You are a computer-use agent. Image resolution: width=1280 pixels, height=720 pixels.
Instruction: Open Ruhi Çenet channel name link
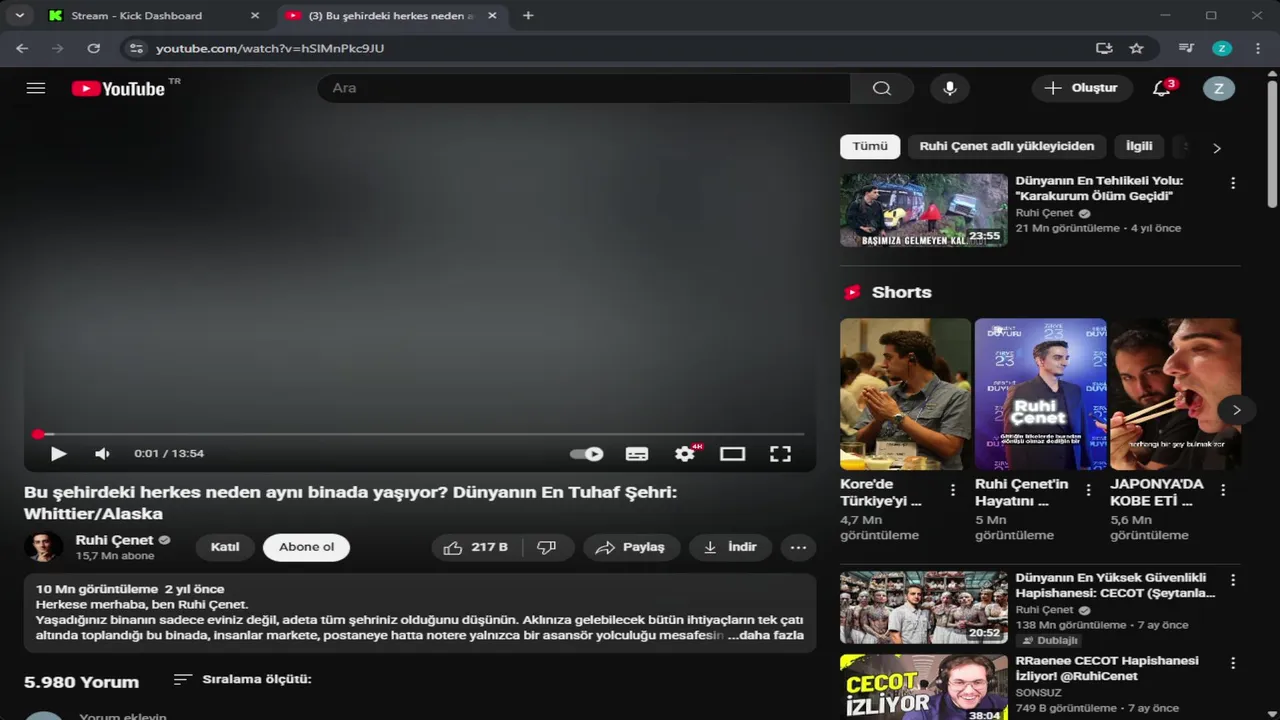(x=114, y=540)
